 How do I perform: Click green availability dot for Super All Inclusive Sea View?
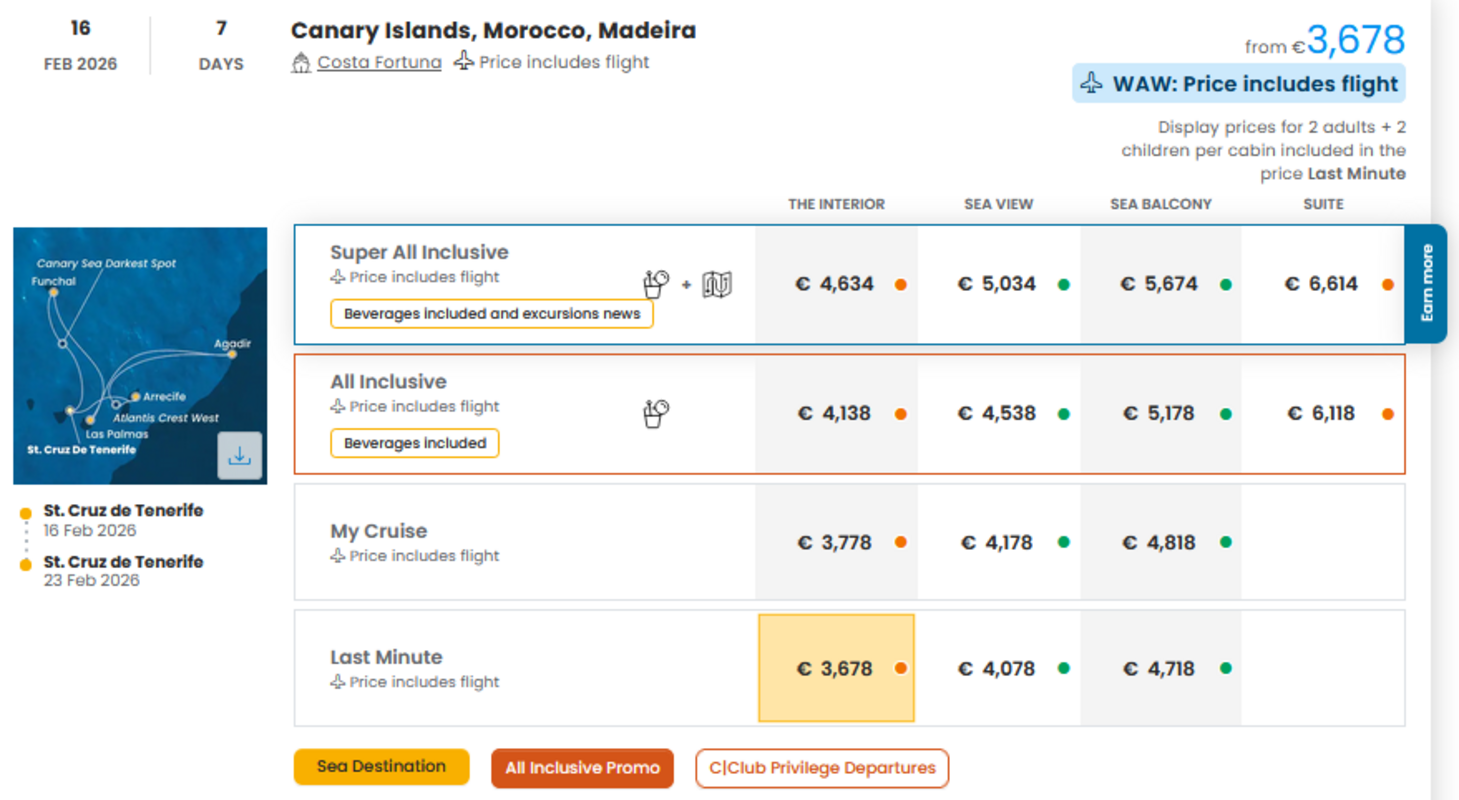(x=1063, y=285)
